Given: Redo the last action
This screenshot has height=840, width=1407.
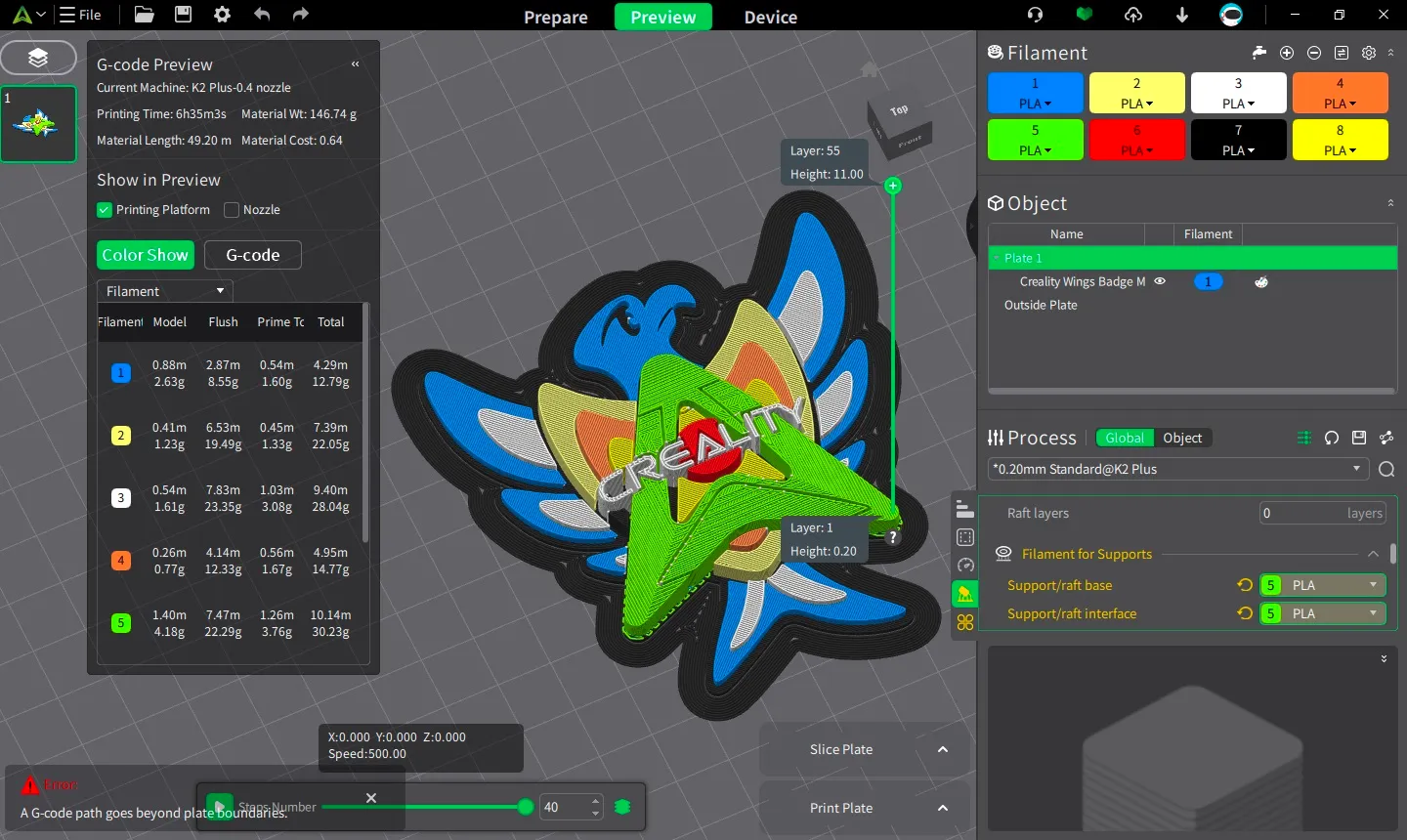Looking at the screenshot, I should (x=300, y=15).
